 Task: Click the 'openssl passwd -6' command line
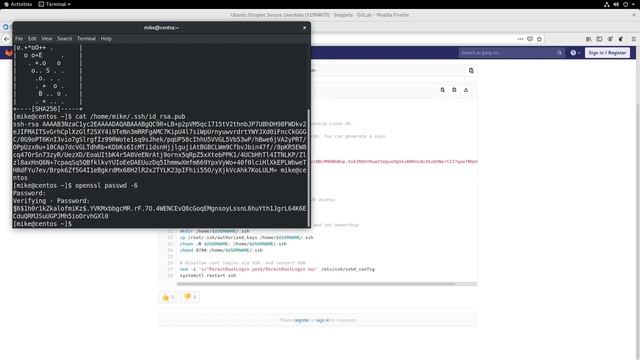[75, 185]
